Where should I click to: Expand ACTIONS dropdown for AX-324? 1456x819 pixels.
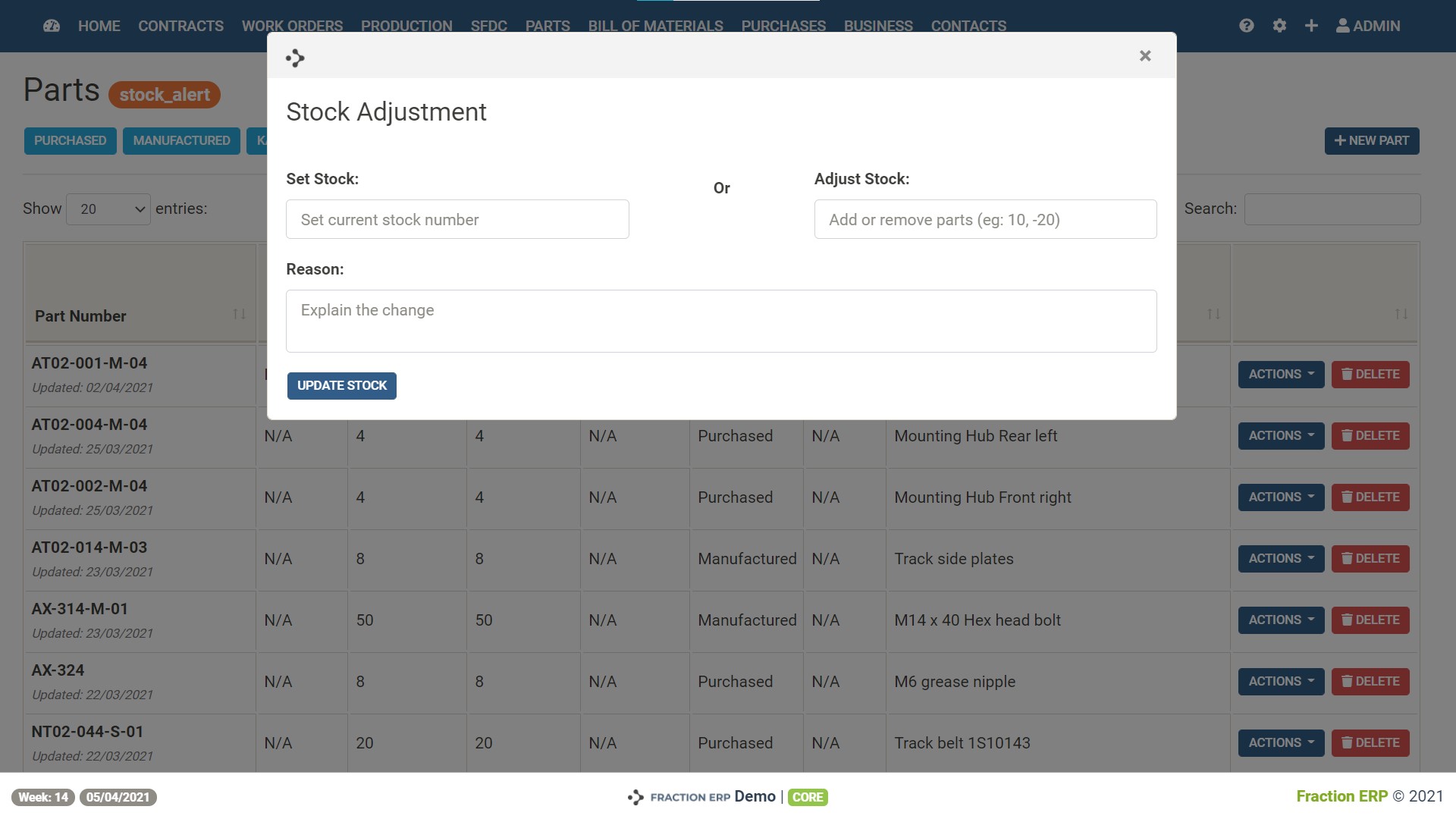(x=1281, y=682)
